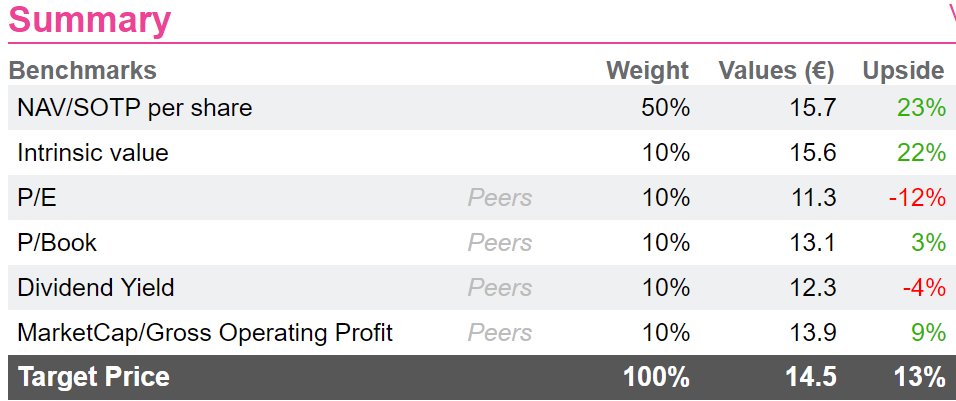Open the Intrinsic value benchmark
The width and height of the screenshot is (956, 401).
[x=93, y=152]
